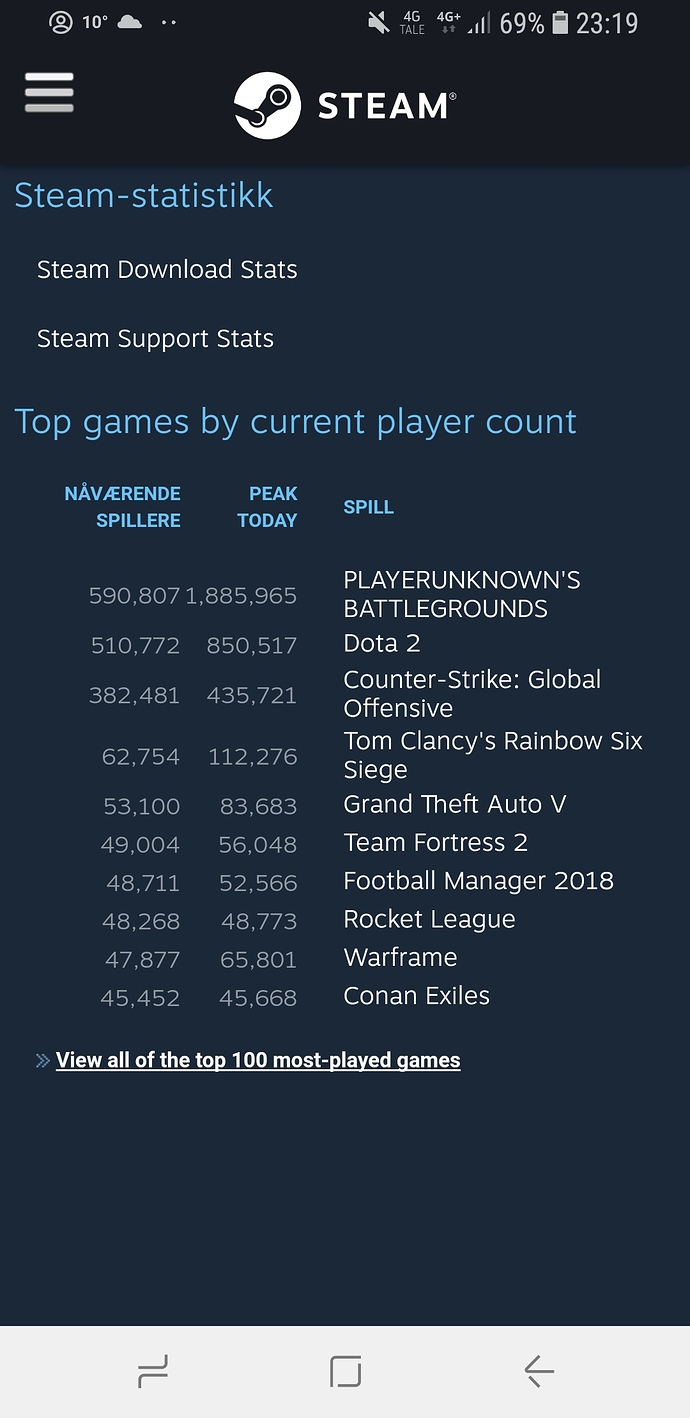Screen dimensions: 690x1418
Task: Open the hamburger menu icon
Action: pyautogui.click(x=49, y=93)
